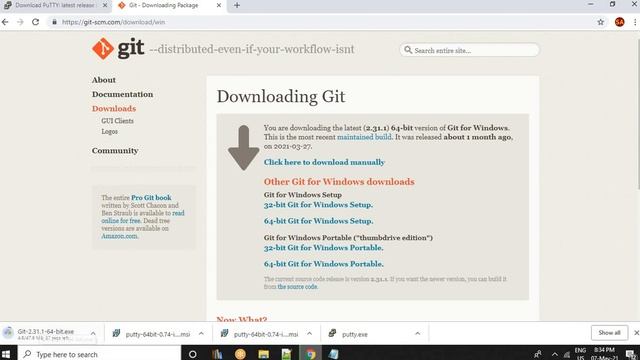Click here to download manually link
Viewport: 640px width, 360px height.
tap(324, 162)
